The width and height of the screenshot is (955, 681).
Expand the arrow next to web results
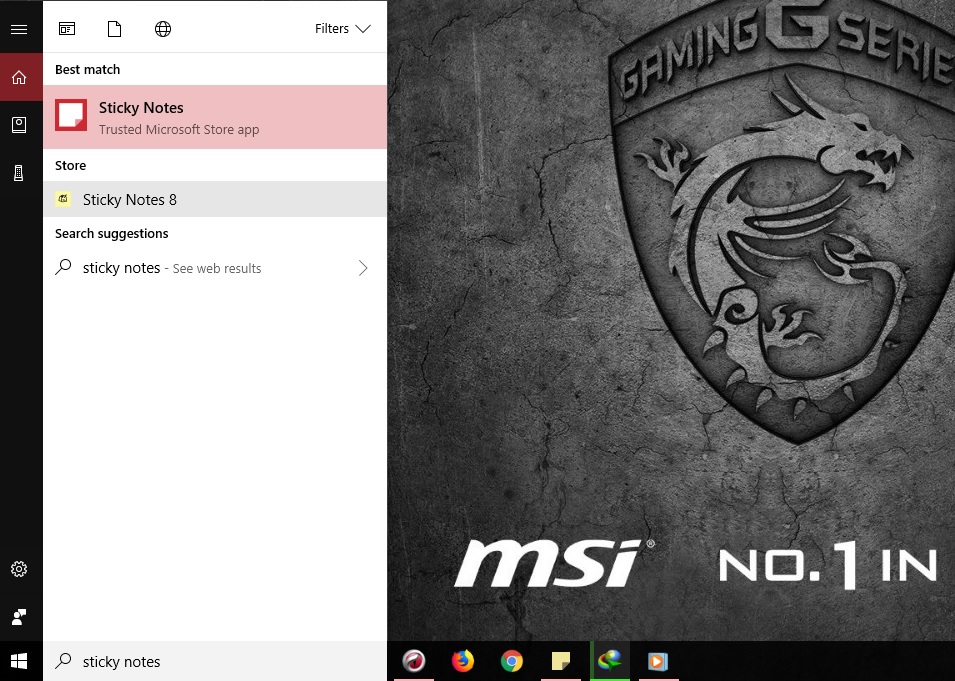(363, 268)
